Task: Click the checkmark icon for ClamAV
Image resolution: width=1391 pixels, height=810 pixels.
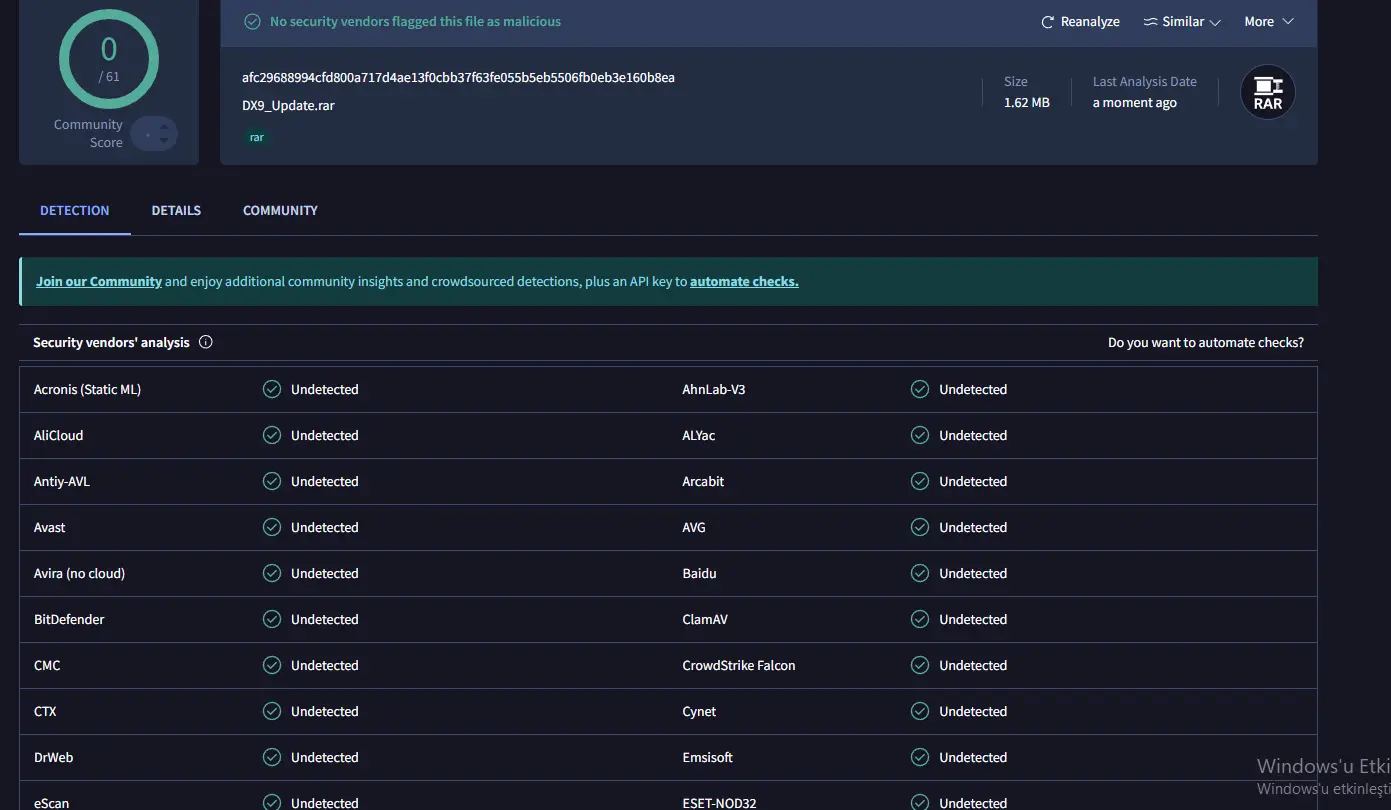Action: tap(920, 619)
